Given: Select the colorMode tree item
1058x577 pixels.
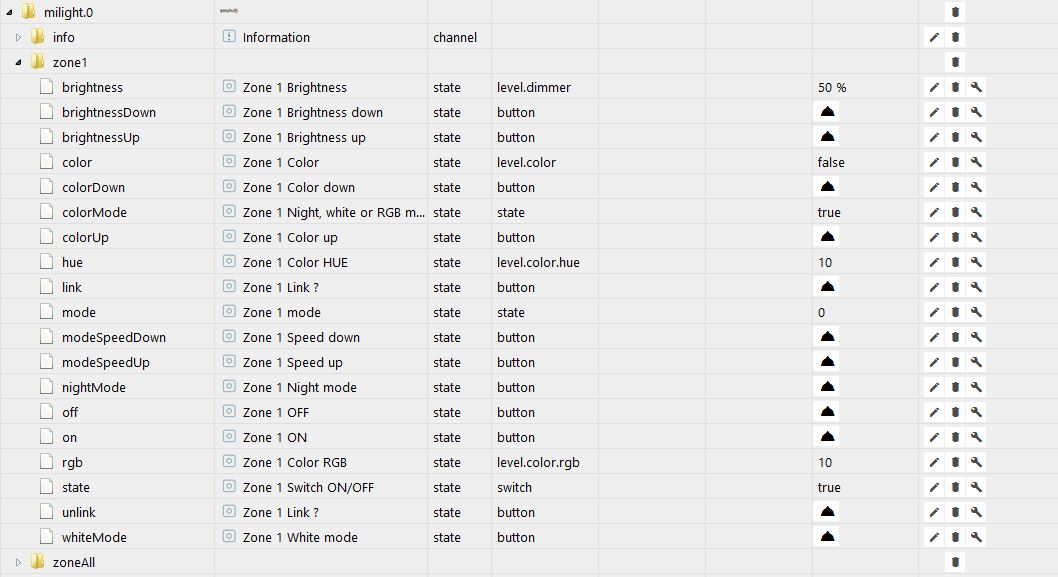Looking at the screenshot, I should point(94,213).
